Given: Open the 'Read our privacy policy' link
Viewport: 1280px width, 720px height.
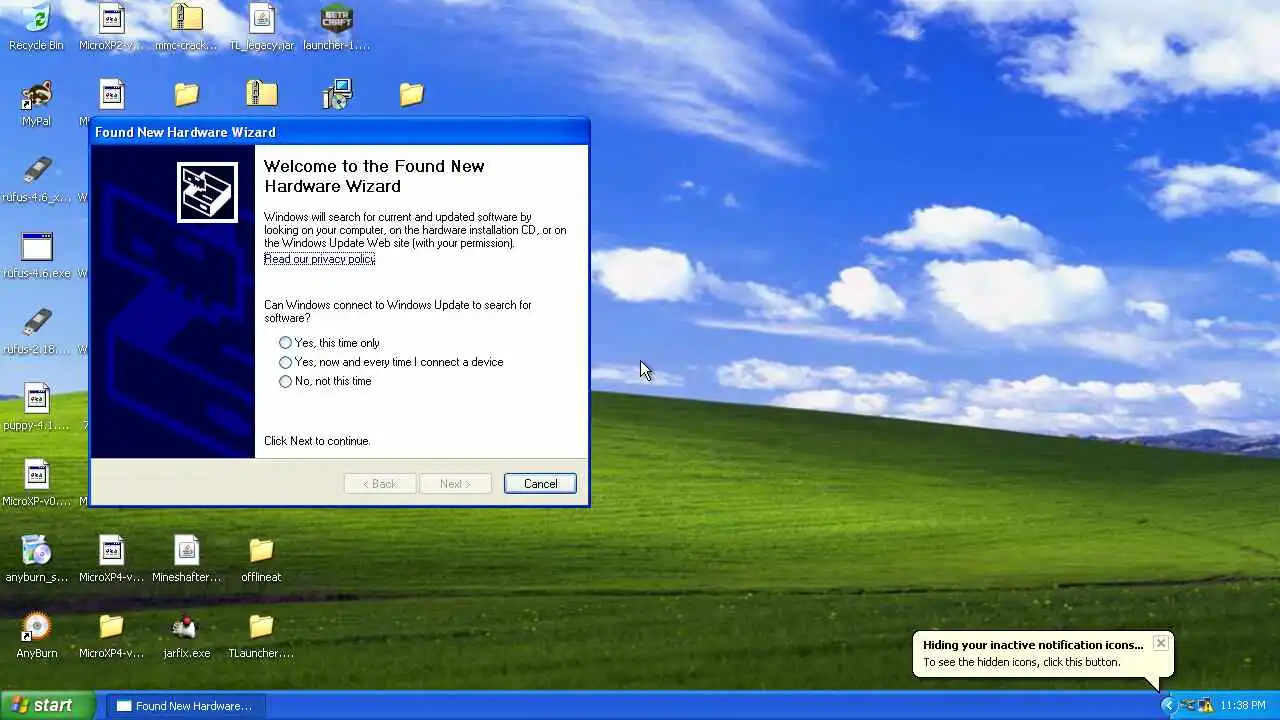Looking at the screenshot, I should coord(319,259).
